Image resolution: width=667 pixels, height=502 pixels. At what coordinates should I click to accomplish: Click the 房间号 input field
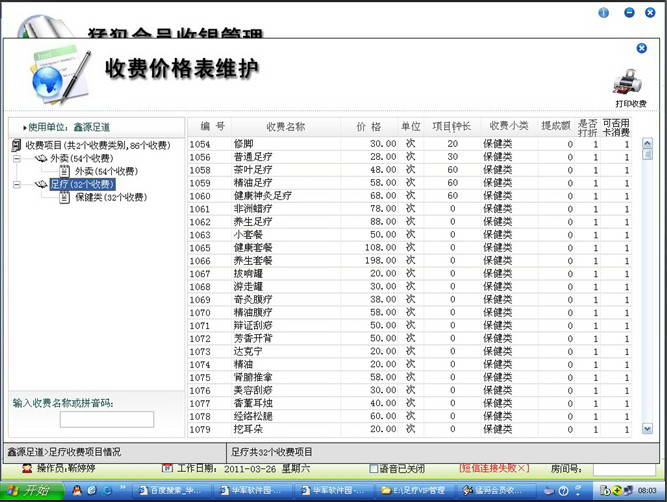point(624,469)
